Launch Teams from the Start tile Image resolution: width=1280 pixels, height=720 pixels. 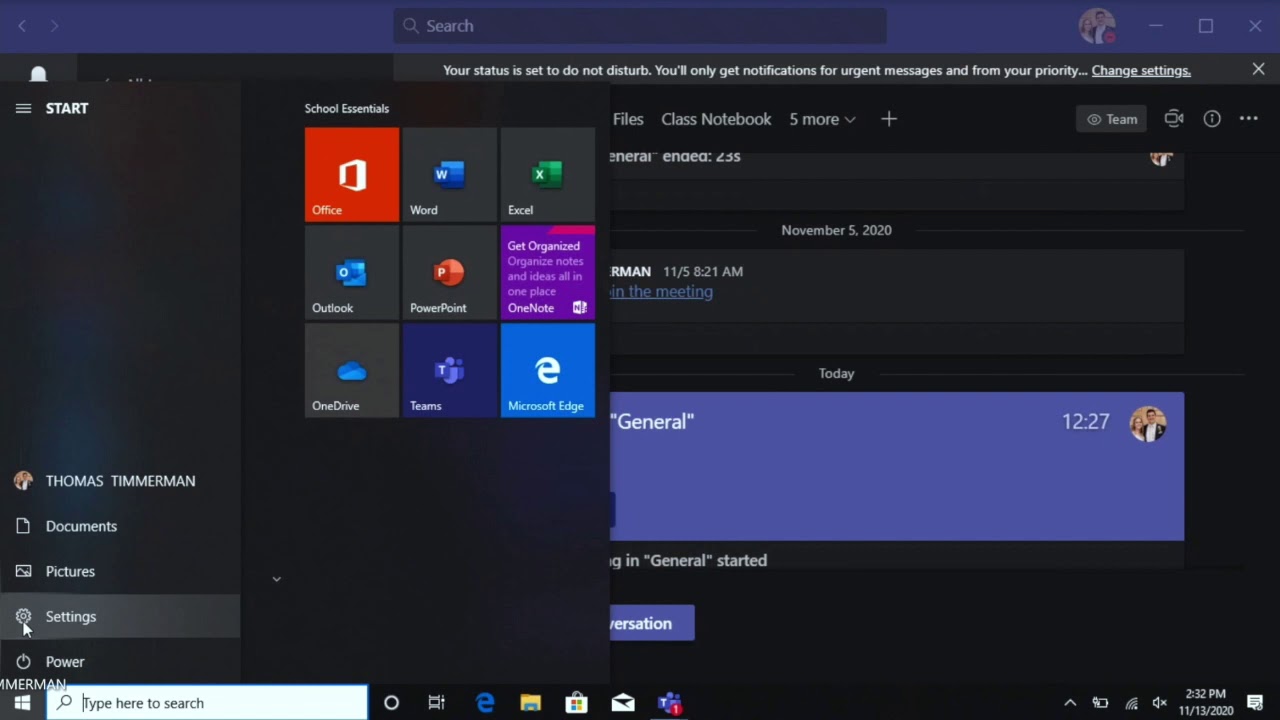pyautogui.click(x=450, y=370)
